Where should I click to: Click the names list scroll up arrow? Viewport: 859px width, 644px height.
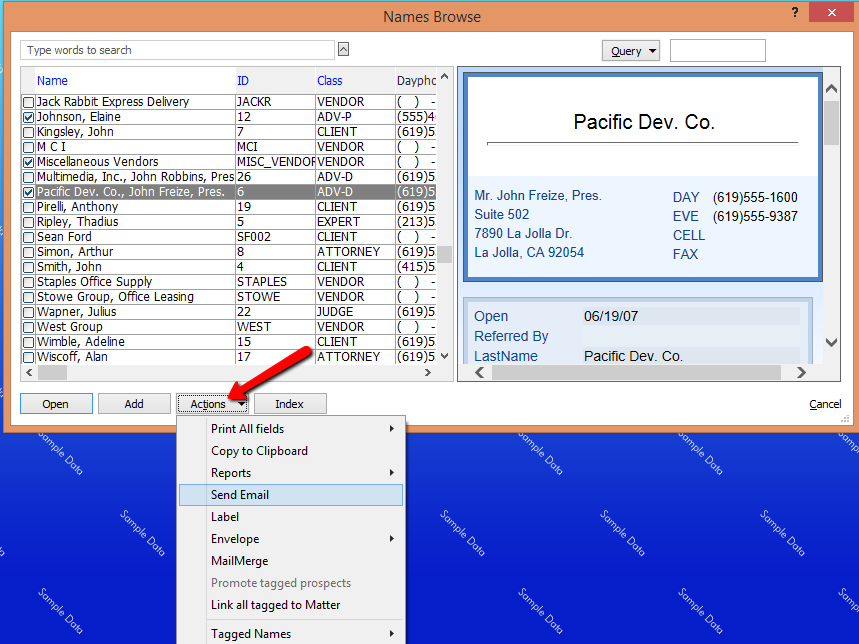[x=445, y=77]
